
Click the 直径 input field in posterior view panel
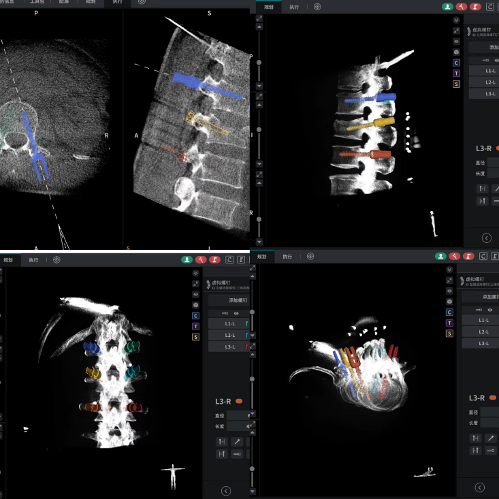[x=238, y=416]
